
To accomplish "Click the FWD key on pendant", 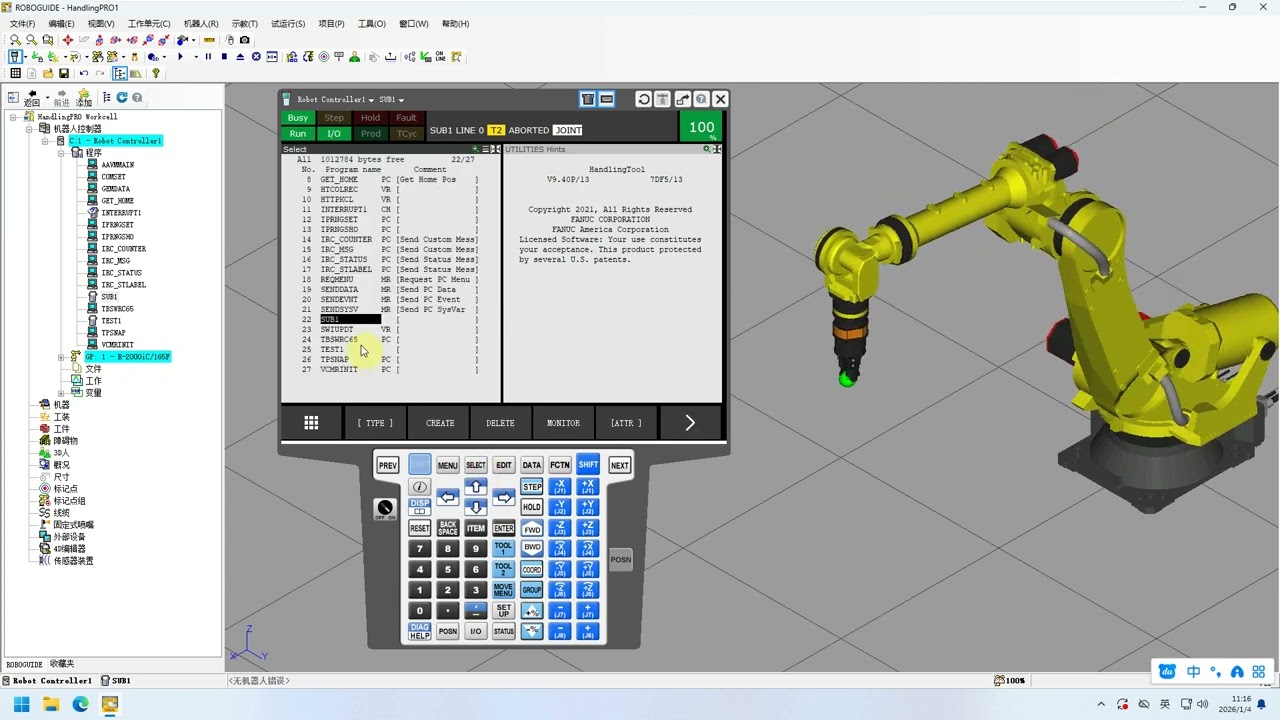I will (x=532, y=529).
